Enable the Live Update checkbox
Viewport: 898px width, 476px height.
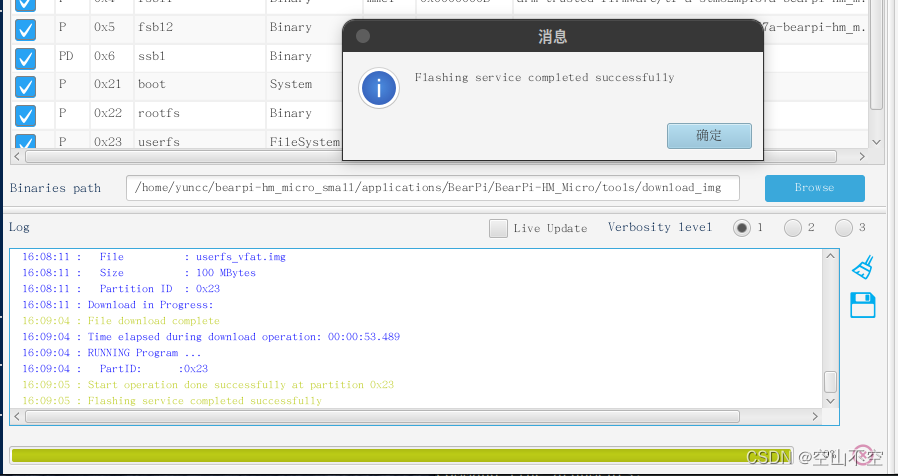(498, 228)
